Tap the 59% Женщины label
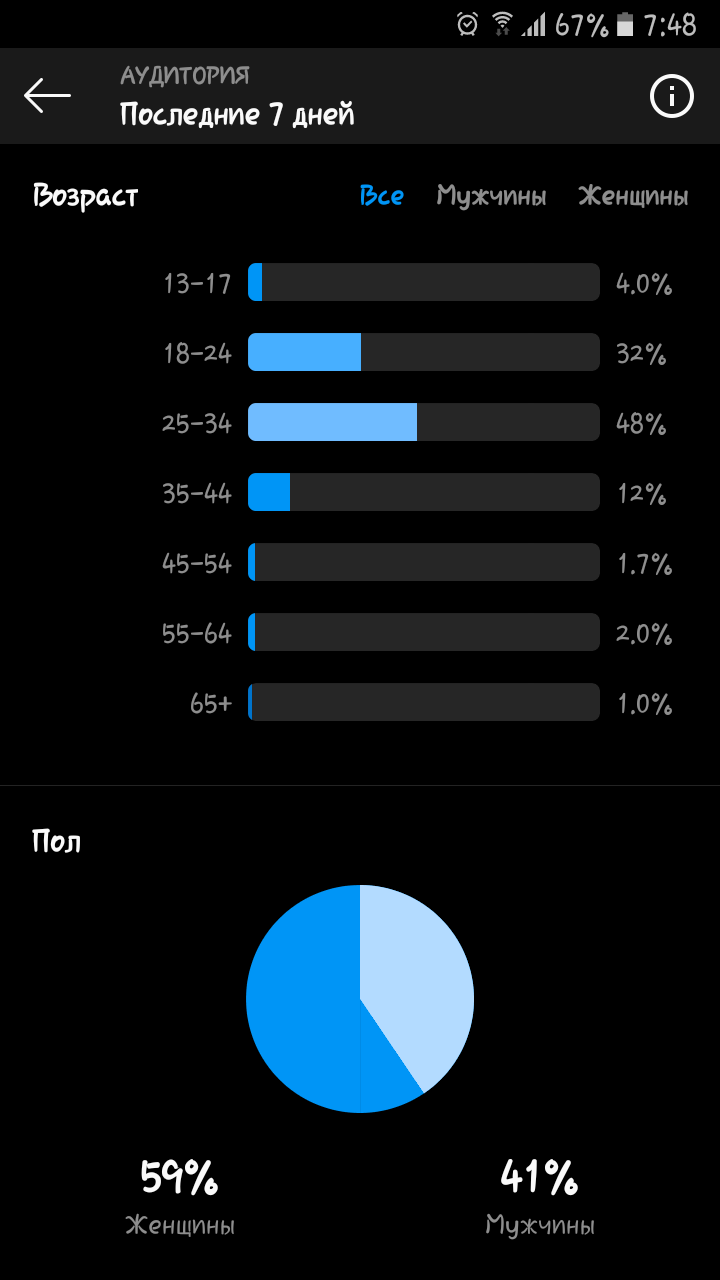The width and height of the screenshot is (720, 1280). point(180,1197)
